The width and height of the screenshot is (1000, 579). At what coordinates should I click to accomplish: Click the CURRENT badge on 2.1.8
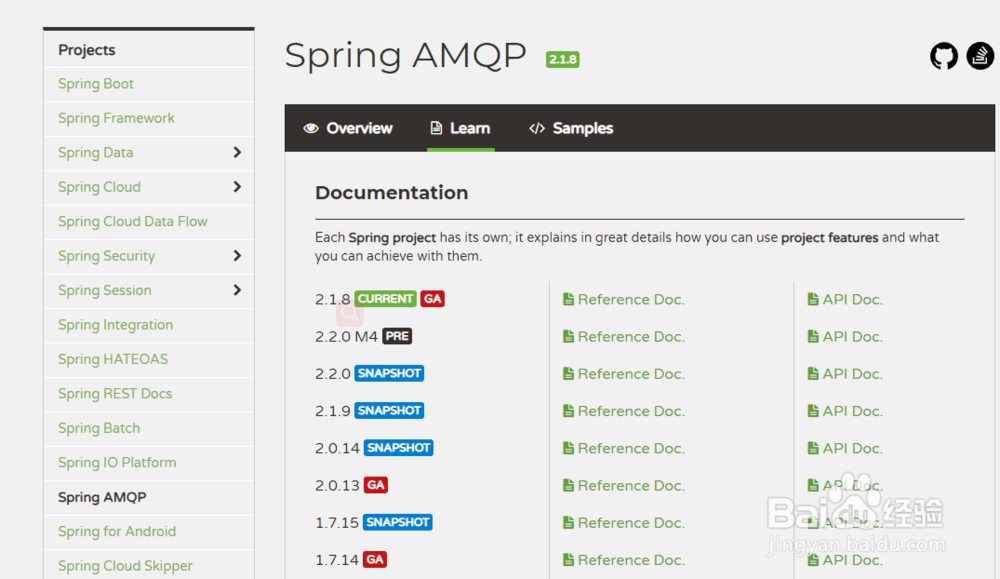[385, 299]
